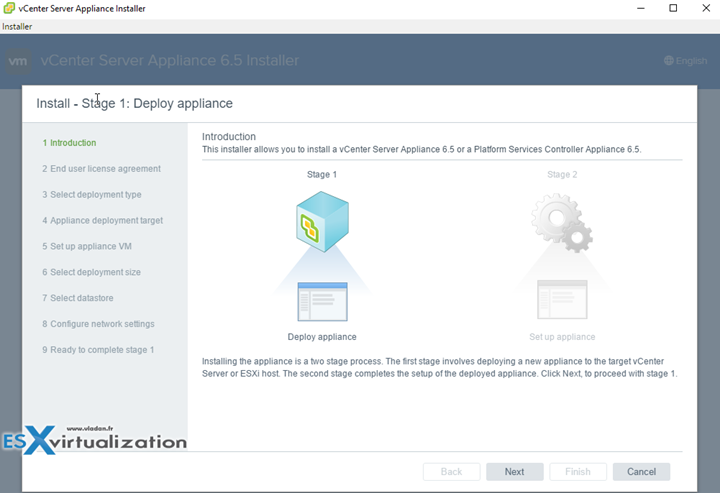Viewport: 720px width, 493px height.
Task: Maximize the installer window
Action: click(673, 8)
